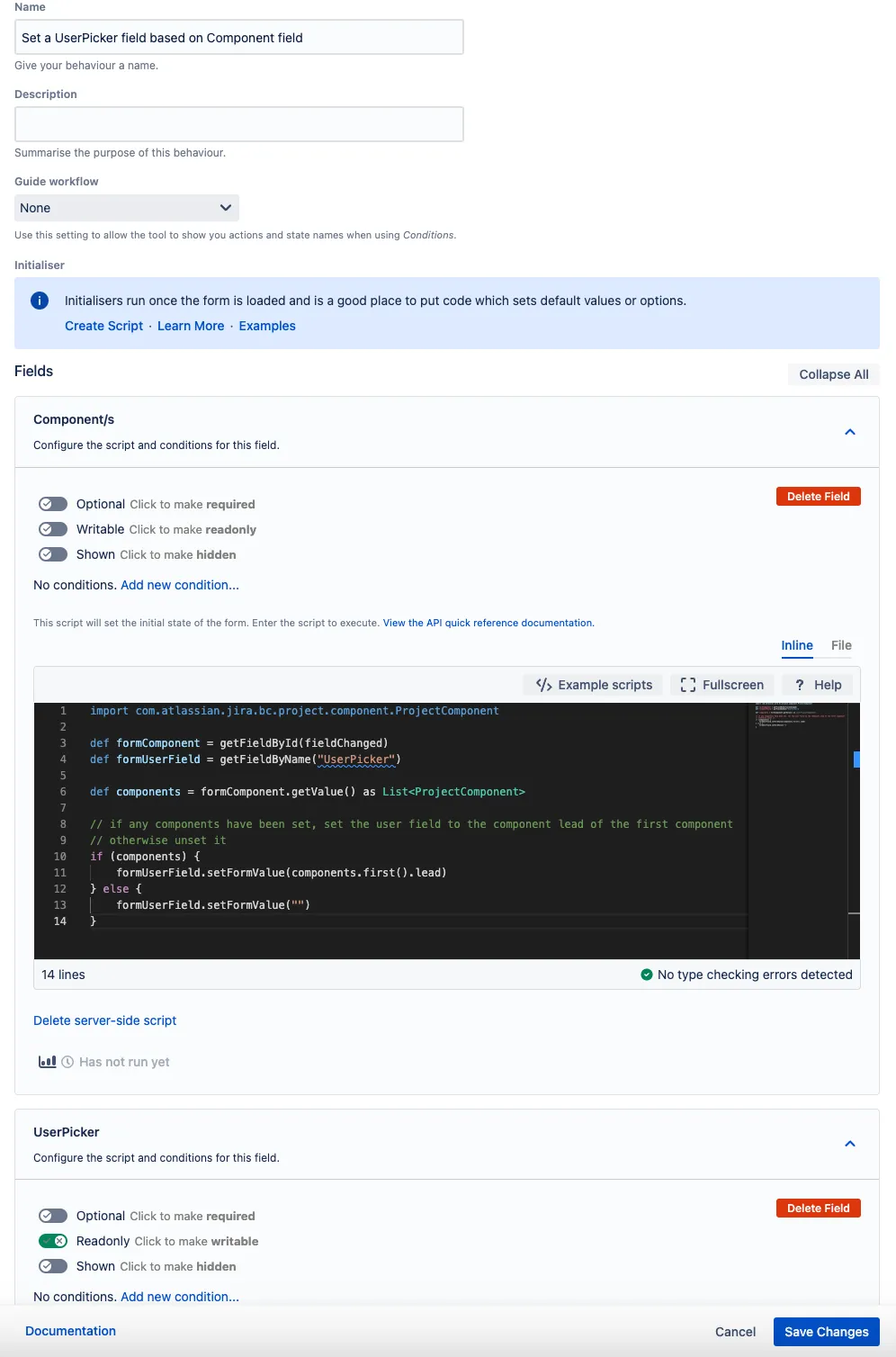Viewport: 896px width, 1357px height.
Task: Open Example scripts
Action: click(594, 685)
